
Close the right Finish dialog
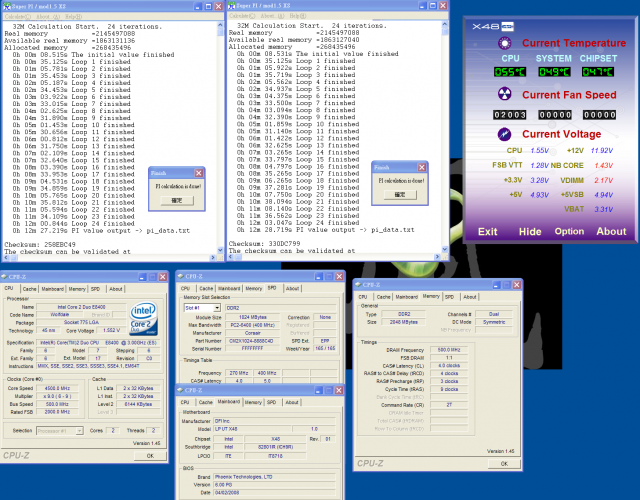[422, 167]
